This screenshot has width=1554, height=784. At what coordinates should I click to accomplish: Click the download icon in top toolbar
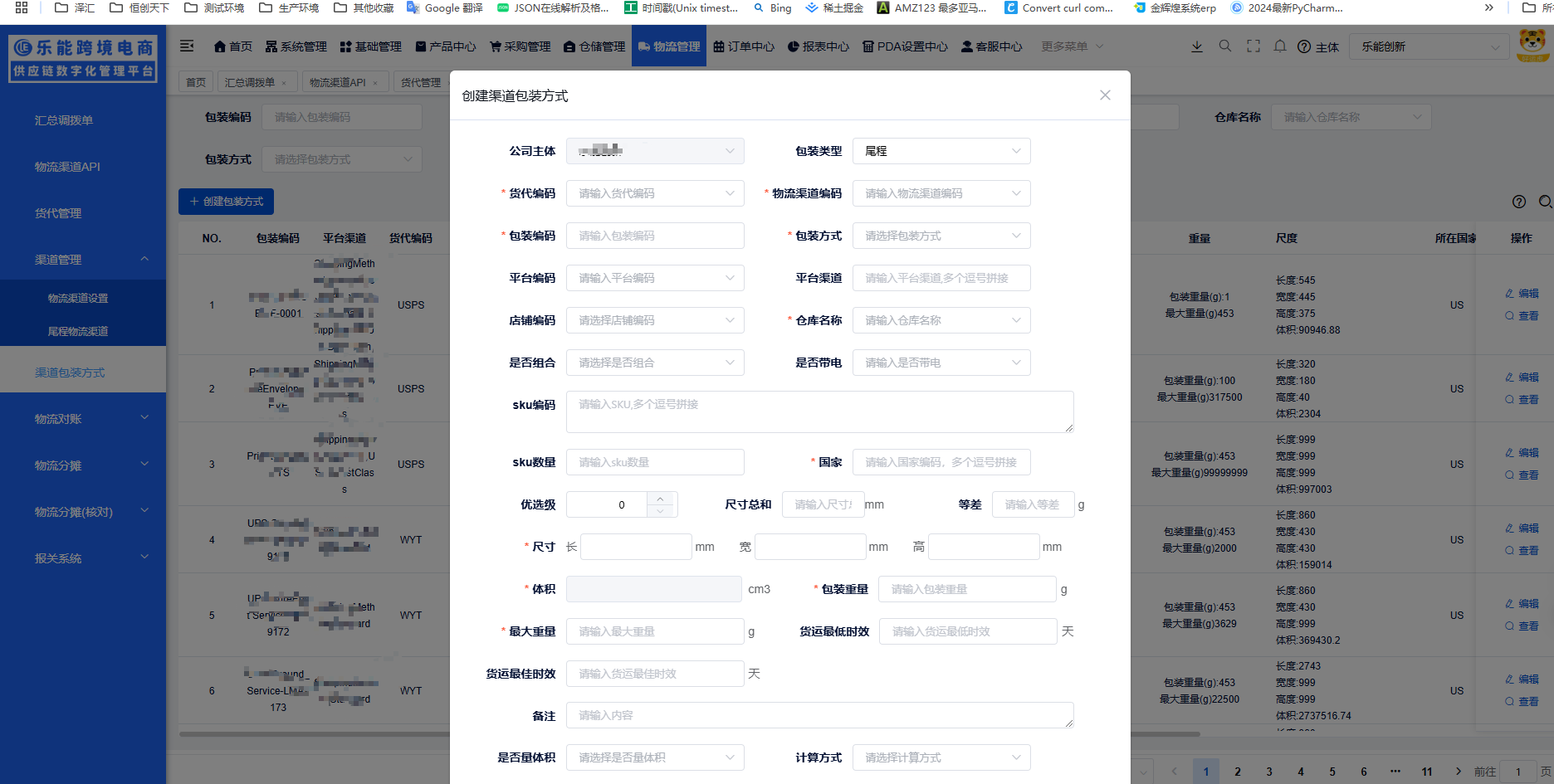(1197, 46)
